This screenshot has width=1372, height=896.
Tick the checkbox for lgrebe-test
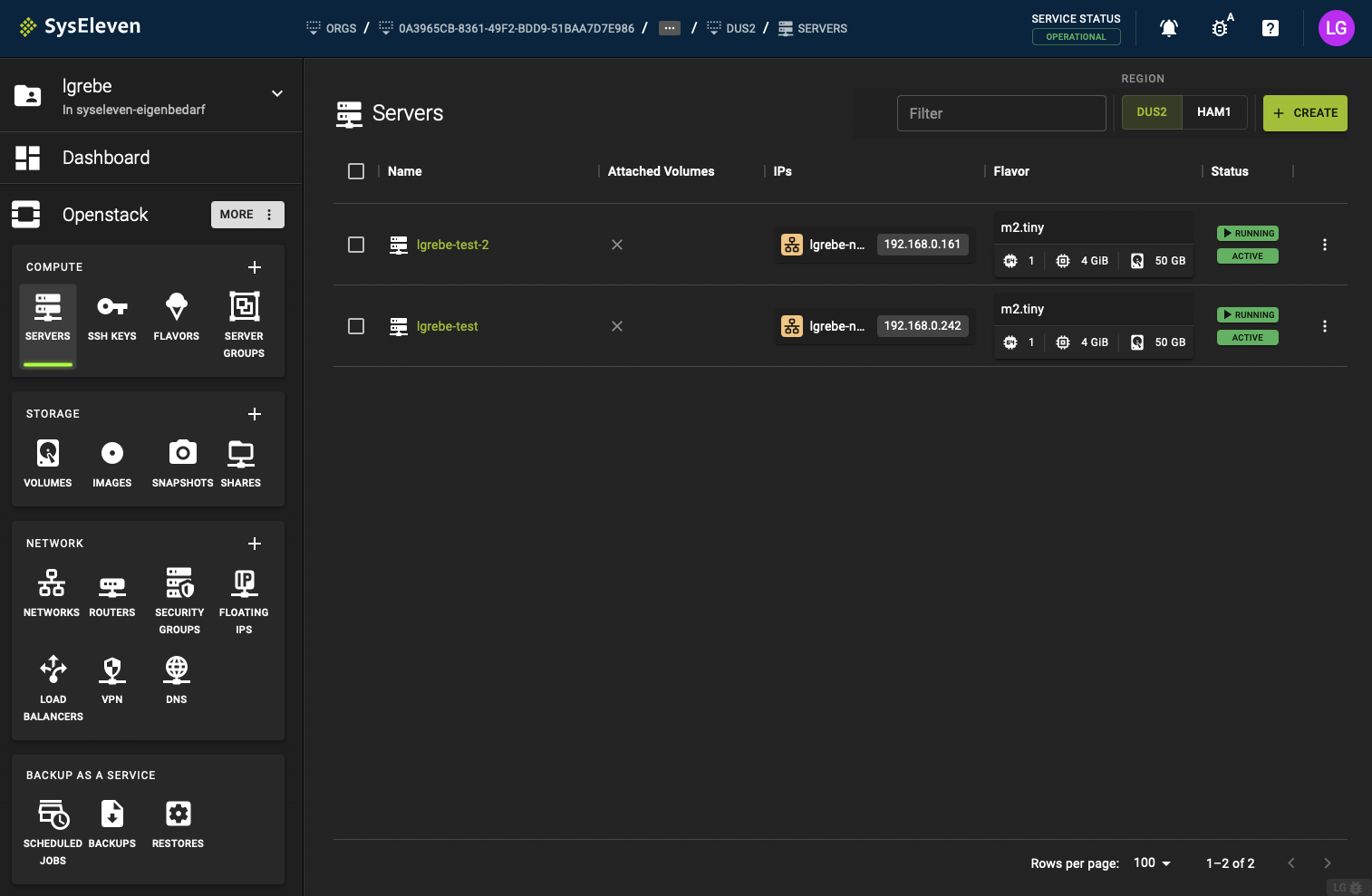click(x=356, y=326)
